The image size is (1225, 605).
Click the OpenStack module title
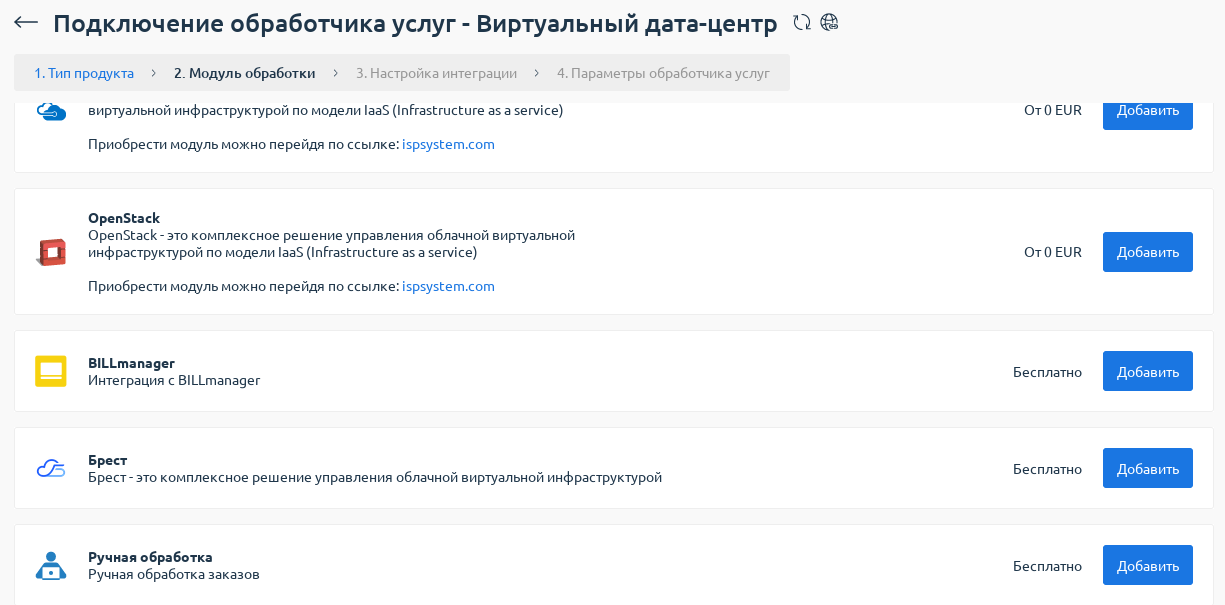tap(124, 218)
